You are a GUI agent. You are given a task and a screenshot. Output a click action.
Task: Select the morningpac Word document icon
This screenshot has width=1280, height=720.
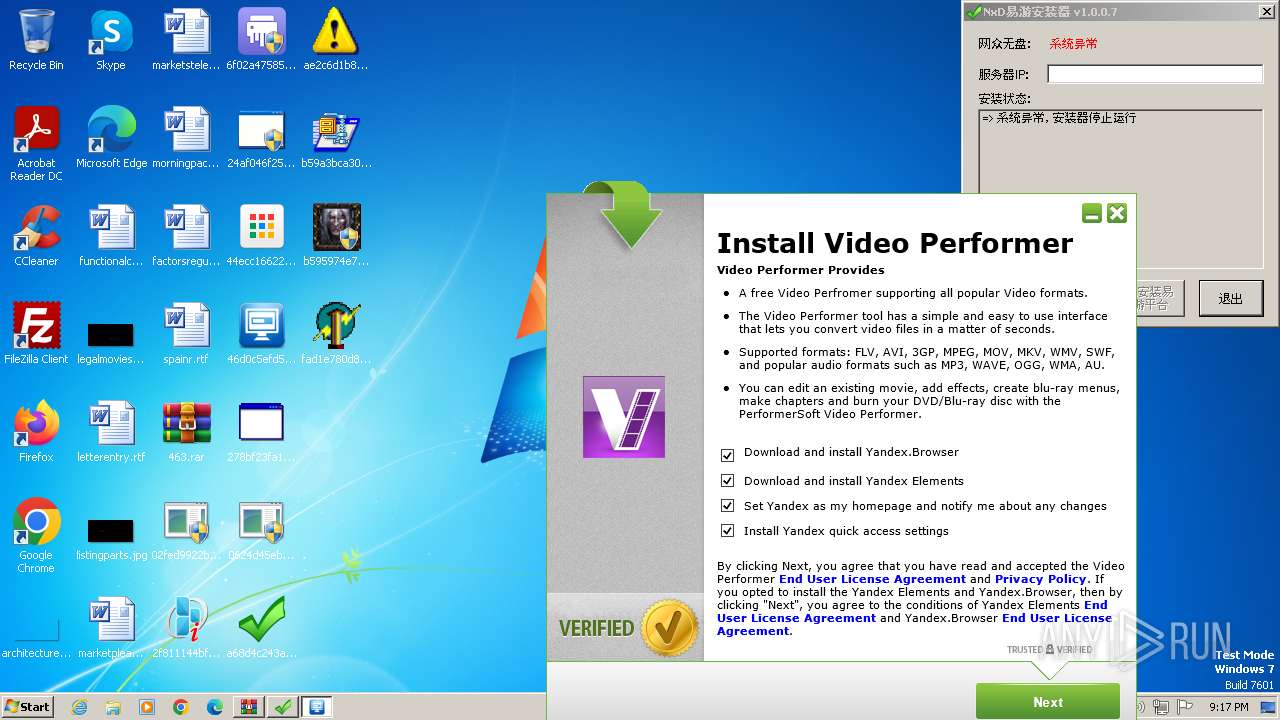186,138
